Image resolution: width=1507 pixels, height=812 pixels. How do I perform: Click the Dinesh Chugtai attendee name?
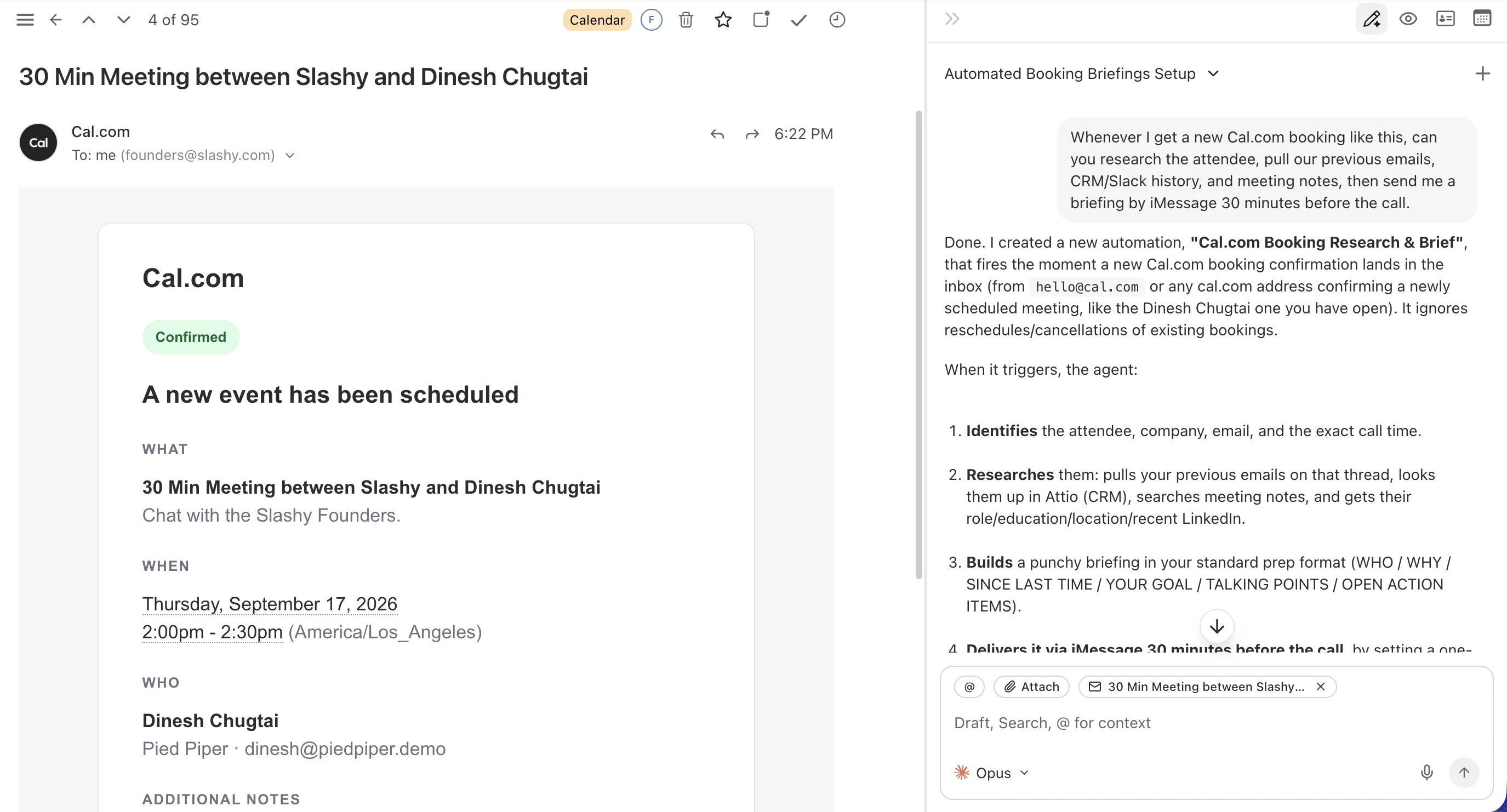coord(210,720)
